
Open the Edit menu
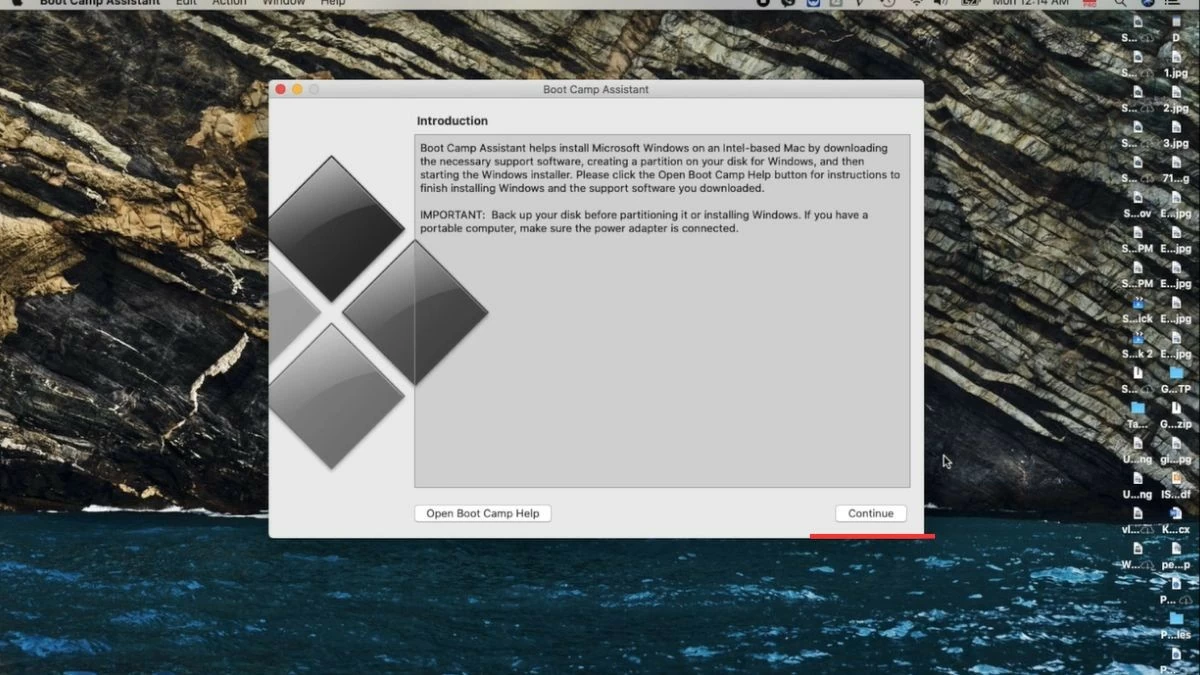coord(186,3)
